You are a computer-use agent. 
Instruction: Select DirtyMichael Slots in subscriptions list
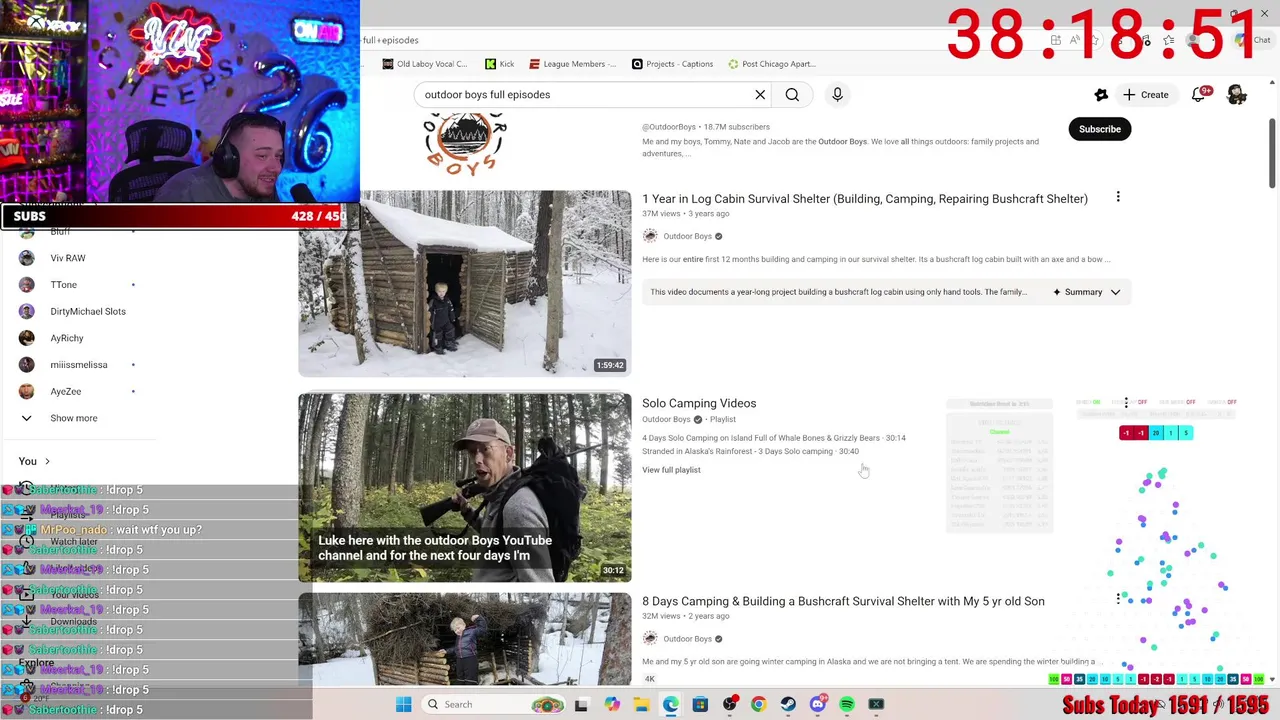click(x=88, y=311)
